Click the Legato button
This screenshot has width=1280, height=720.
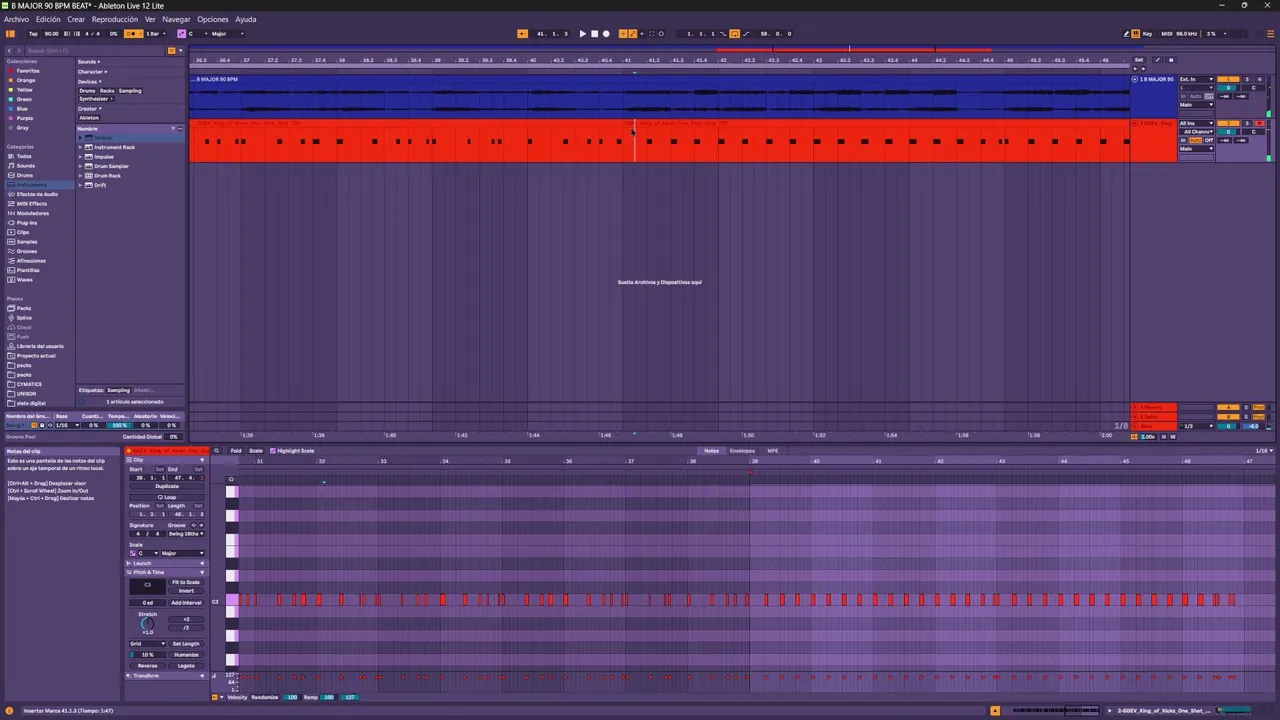pos(186,666)
